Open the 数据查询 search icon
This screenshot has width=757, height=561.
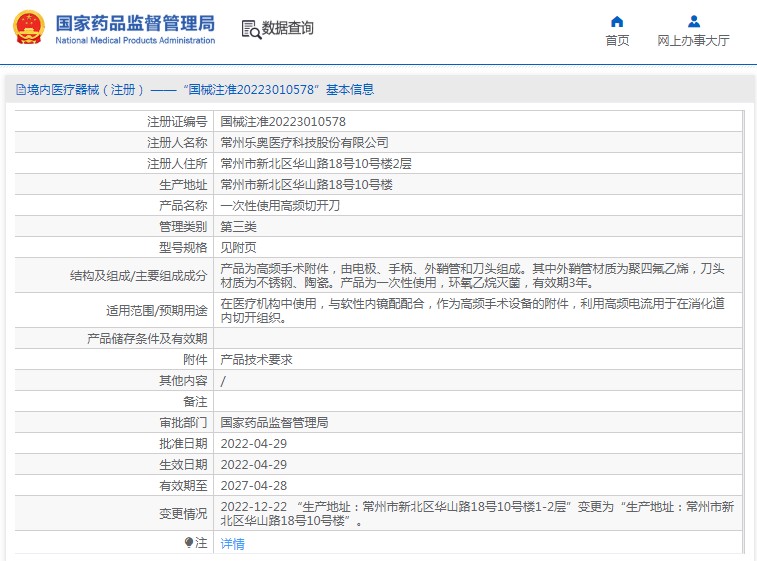[x=251, y=29]
